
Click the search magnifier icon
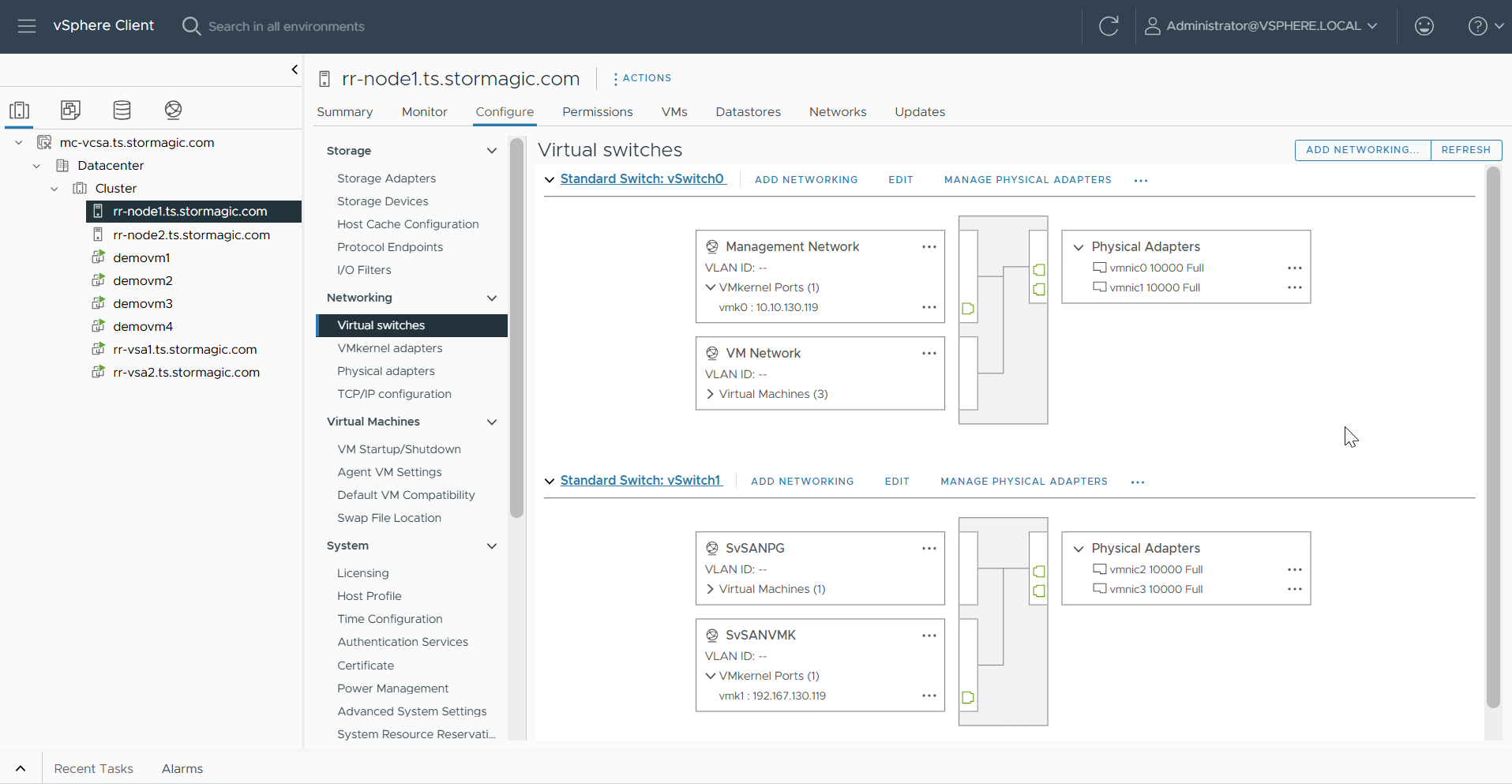191,26
